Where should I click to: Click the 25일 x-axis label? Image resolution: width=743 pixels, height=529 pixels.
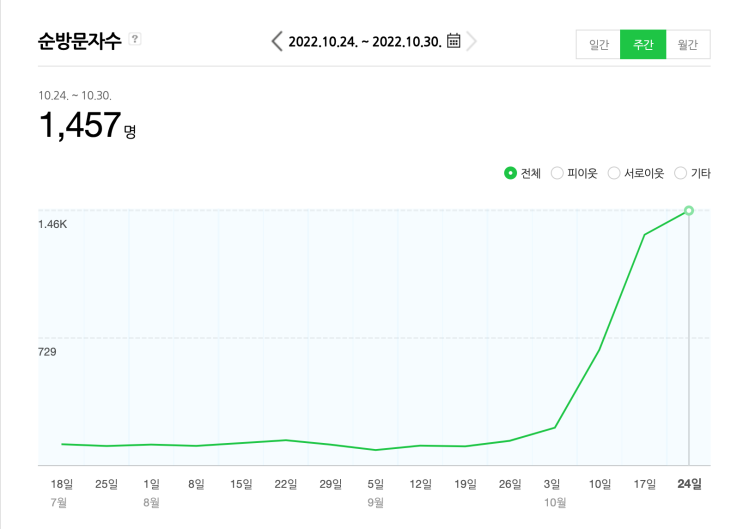point(107,484)
